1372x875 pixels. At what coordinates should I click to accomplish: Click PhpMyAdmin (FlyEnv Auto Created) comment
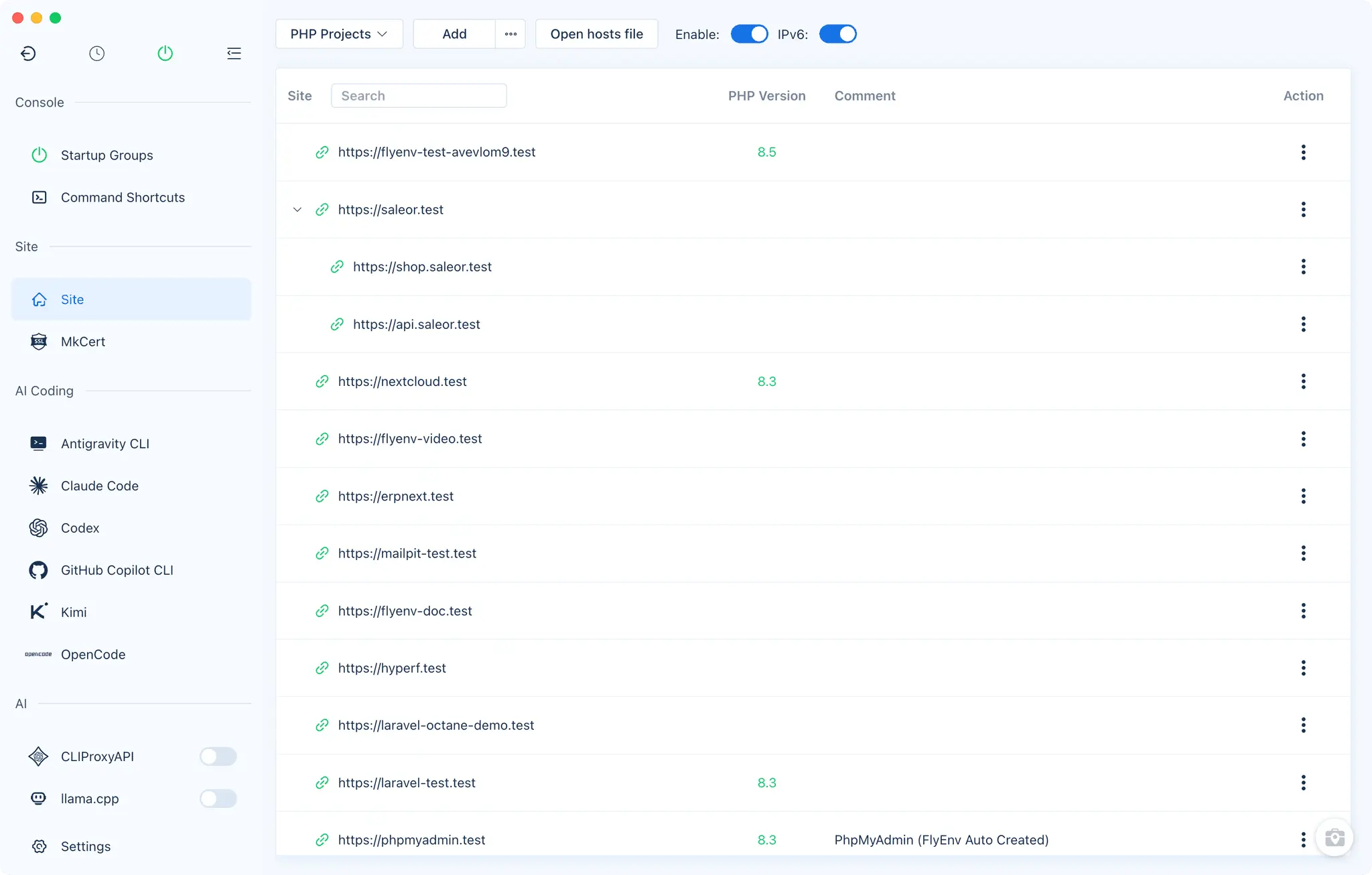[941, 840]
